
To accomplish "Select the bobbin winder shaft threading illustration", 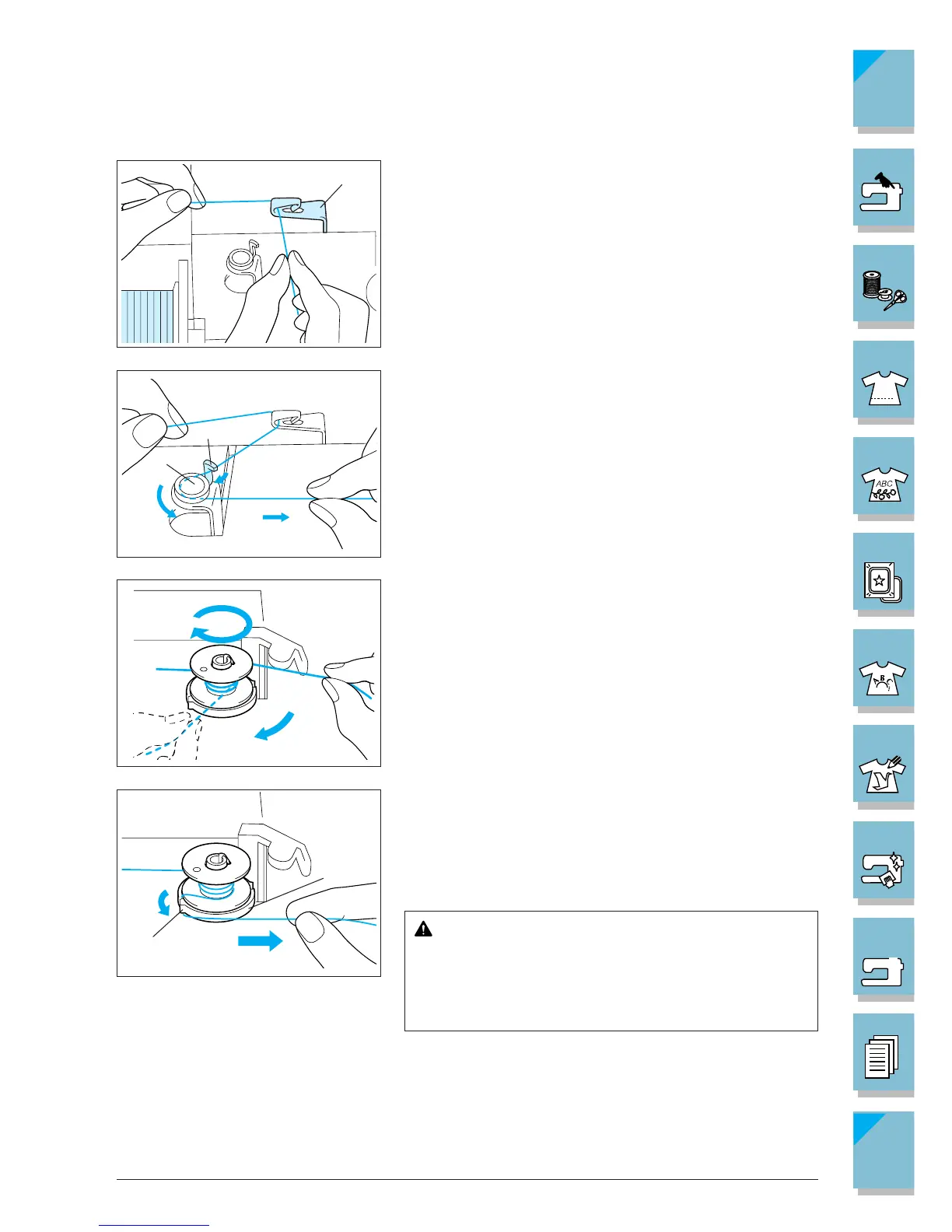I will pyautogui.click(x=249, y=464).
